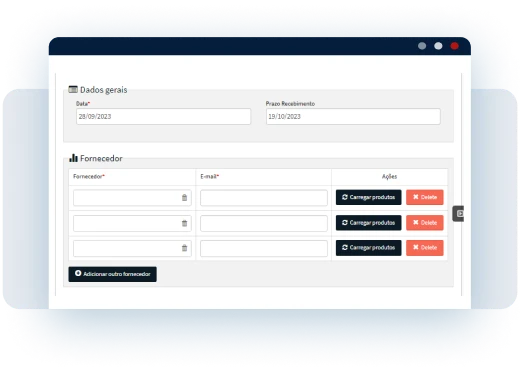Click the Ações column header
This screenshot has width=523, height=372.
click(390, 176)
